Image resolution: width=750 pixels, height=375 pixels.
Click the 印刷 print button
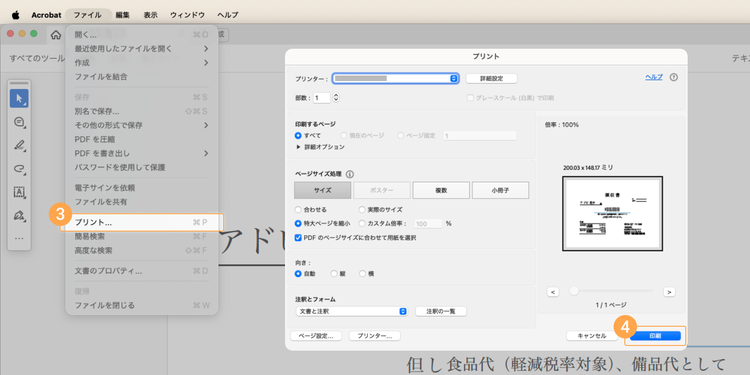coord(655,336)
